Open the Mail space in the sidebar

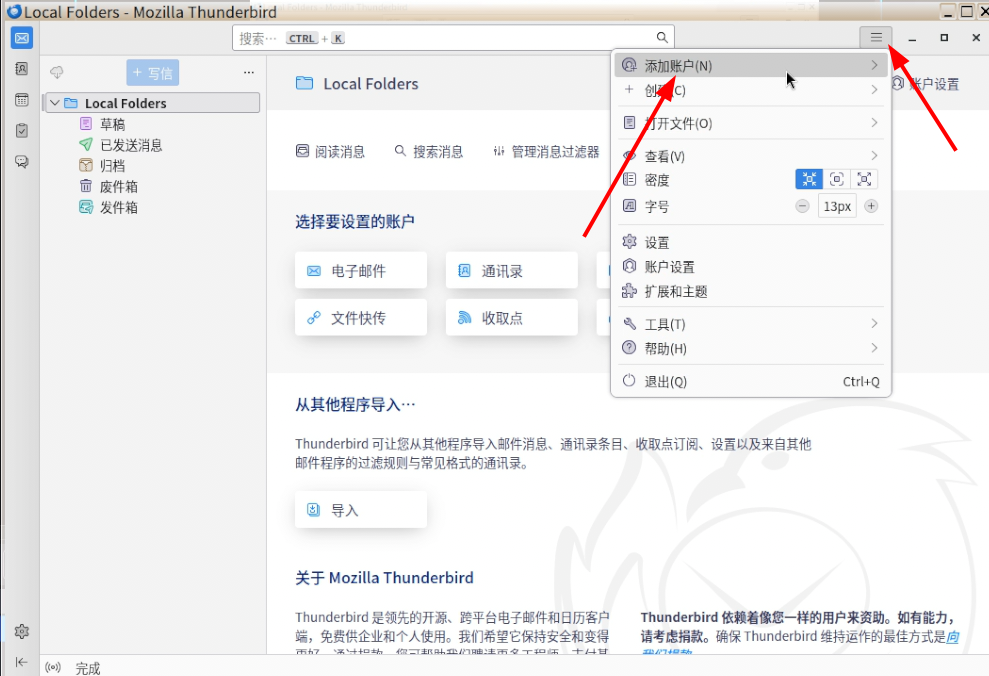(x=21, y=38)
